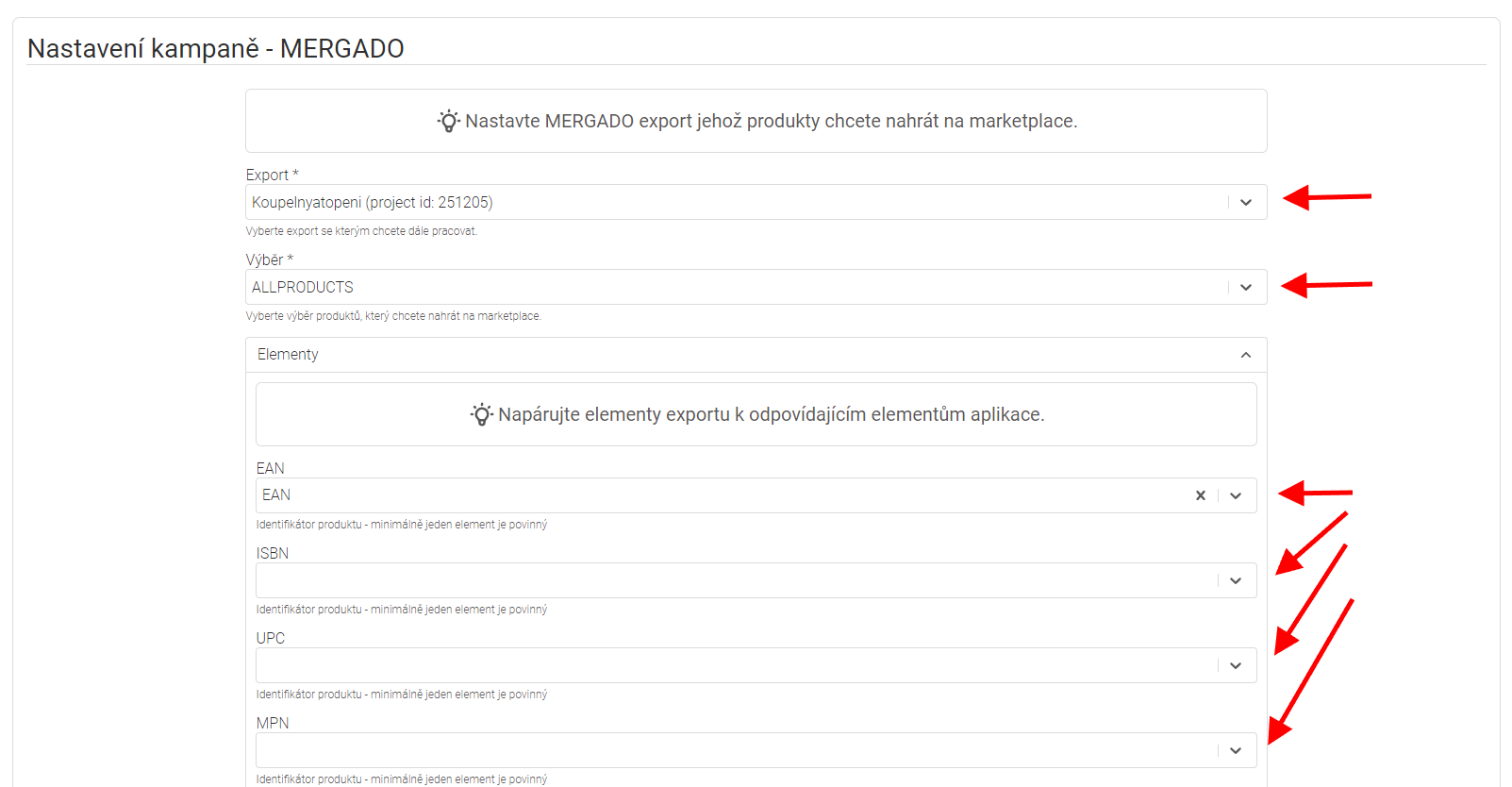Image resolution: width=1512 pixels, height=787 pixels.
Task: Click the chevron arrow in the MPN field
Action: tap(1236, 751)
